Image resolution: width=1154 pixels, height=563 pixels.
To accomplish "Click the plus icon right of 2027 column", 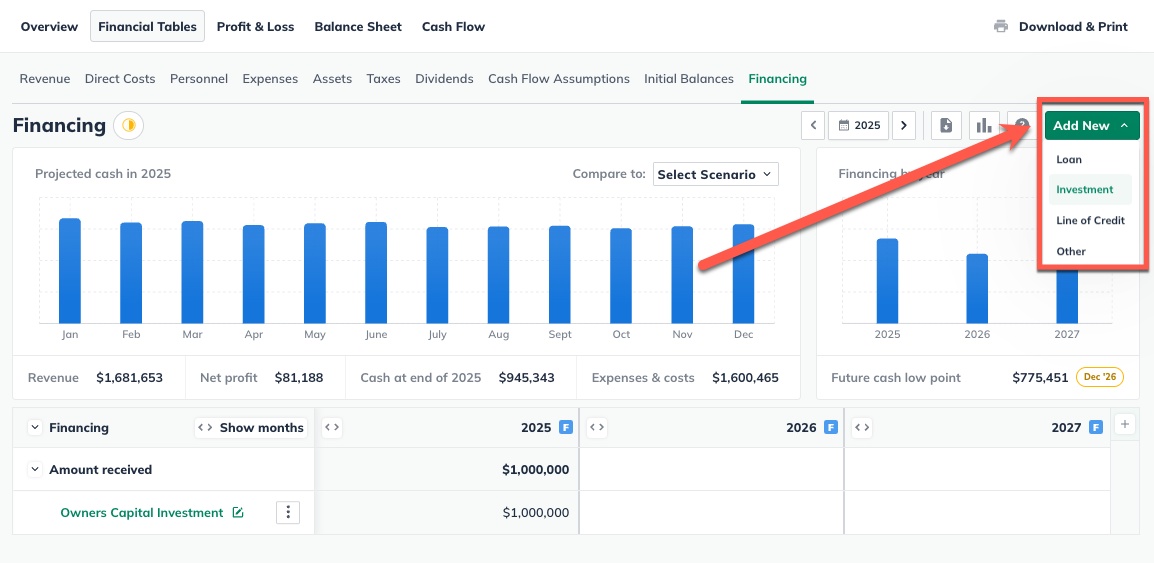I will [1125, 425].
